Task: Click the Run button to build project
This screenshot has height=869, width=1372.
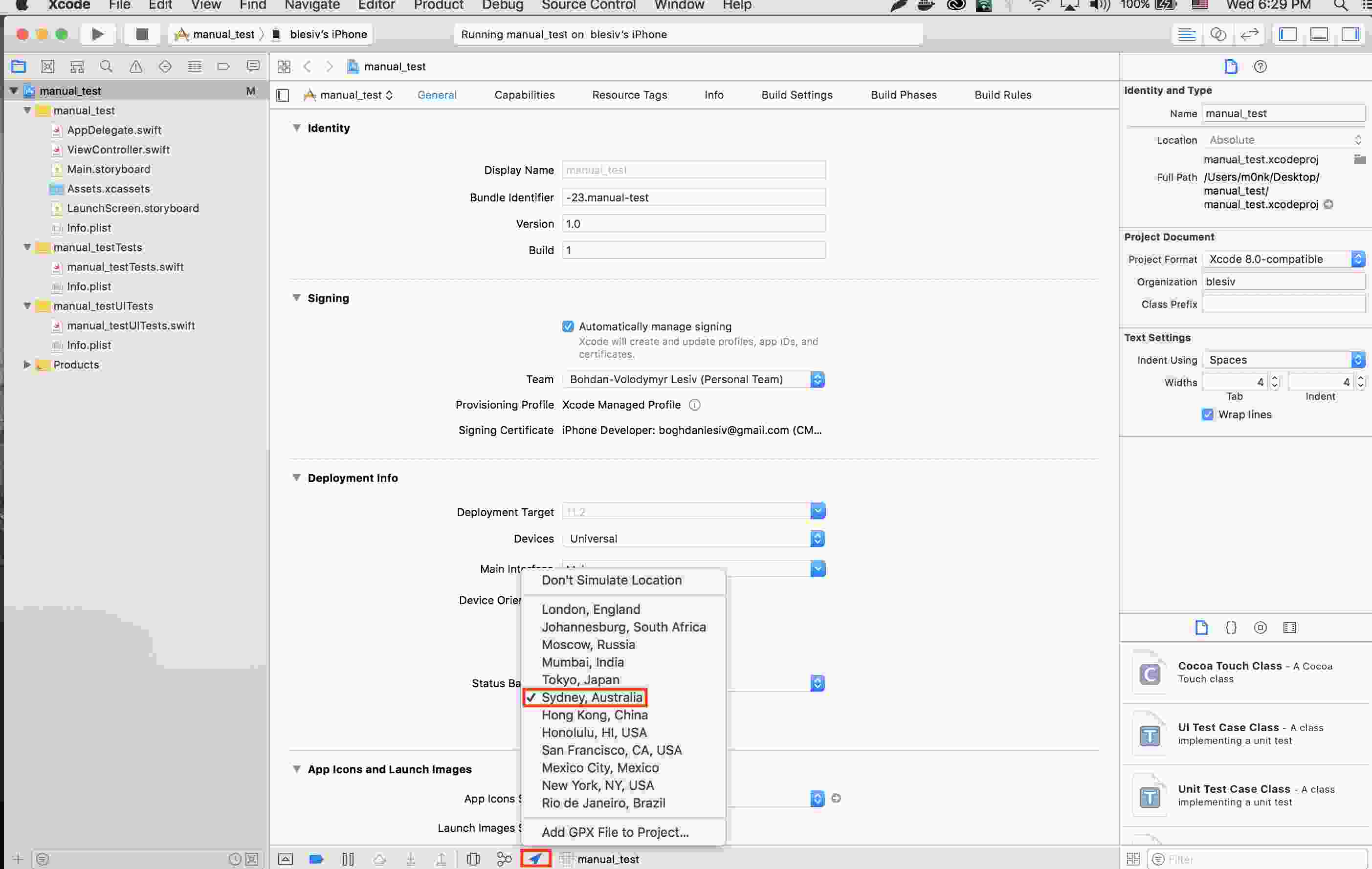Action: point(97,34)
